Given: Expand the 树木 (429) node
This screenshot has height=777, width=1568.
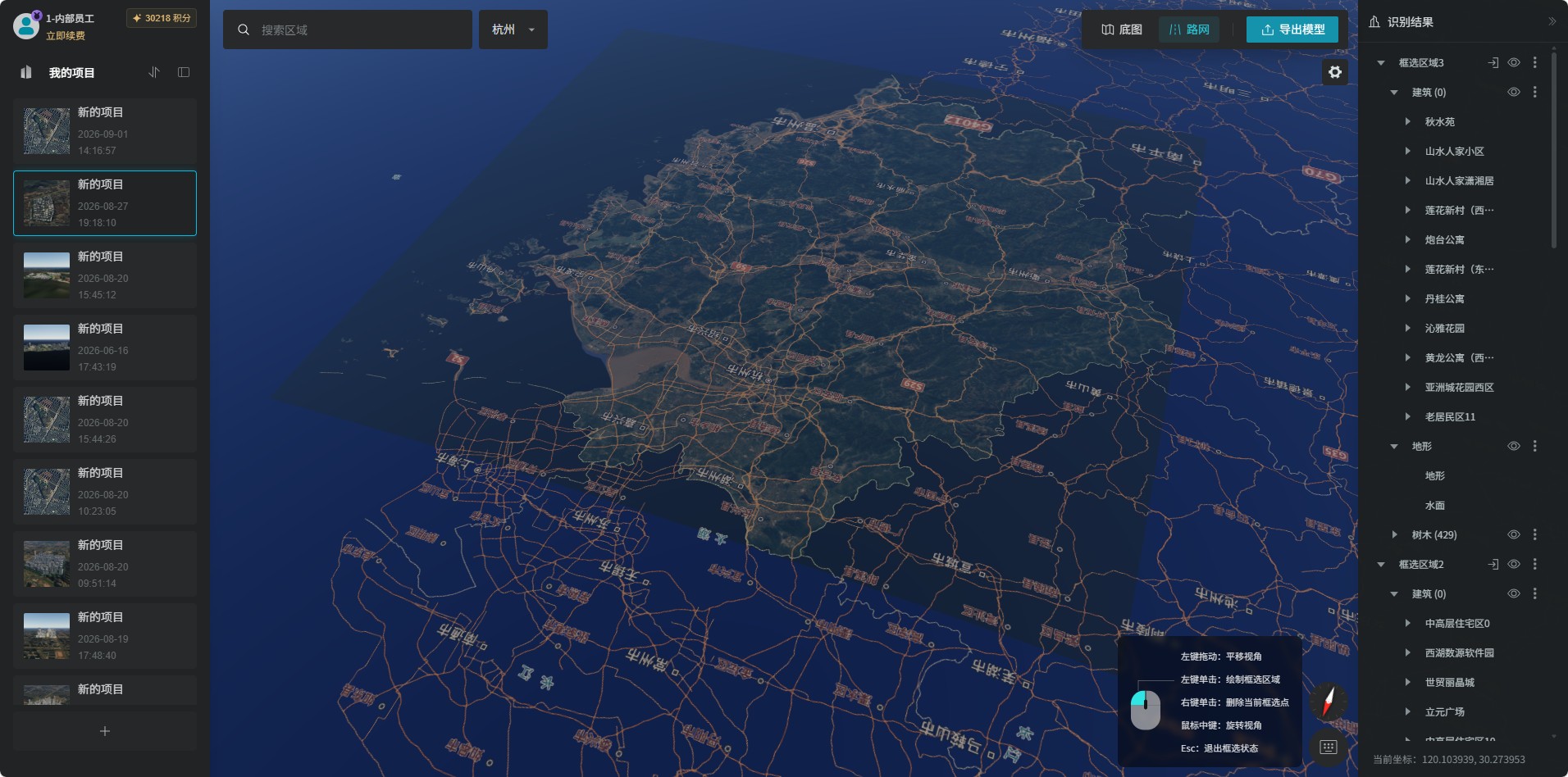Looking at the screenshot, I should click(1394, 534).
